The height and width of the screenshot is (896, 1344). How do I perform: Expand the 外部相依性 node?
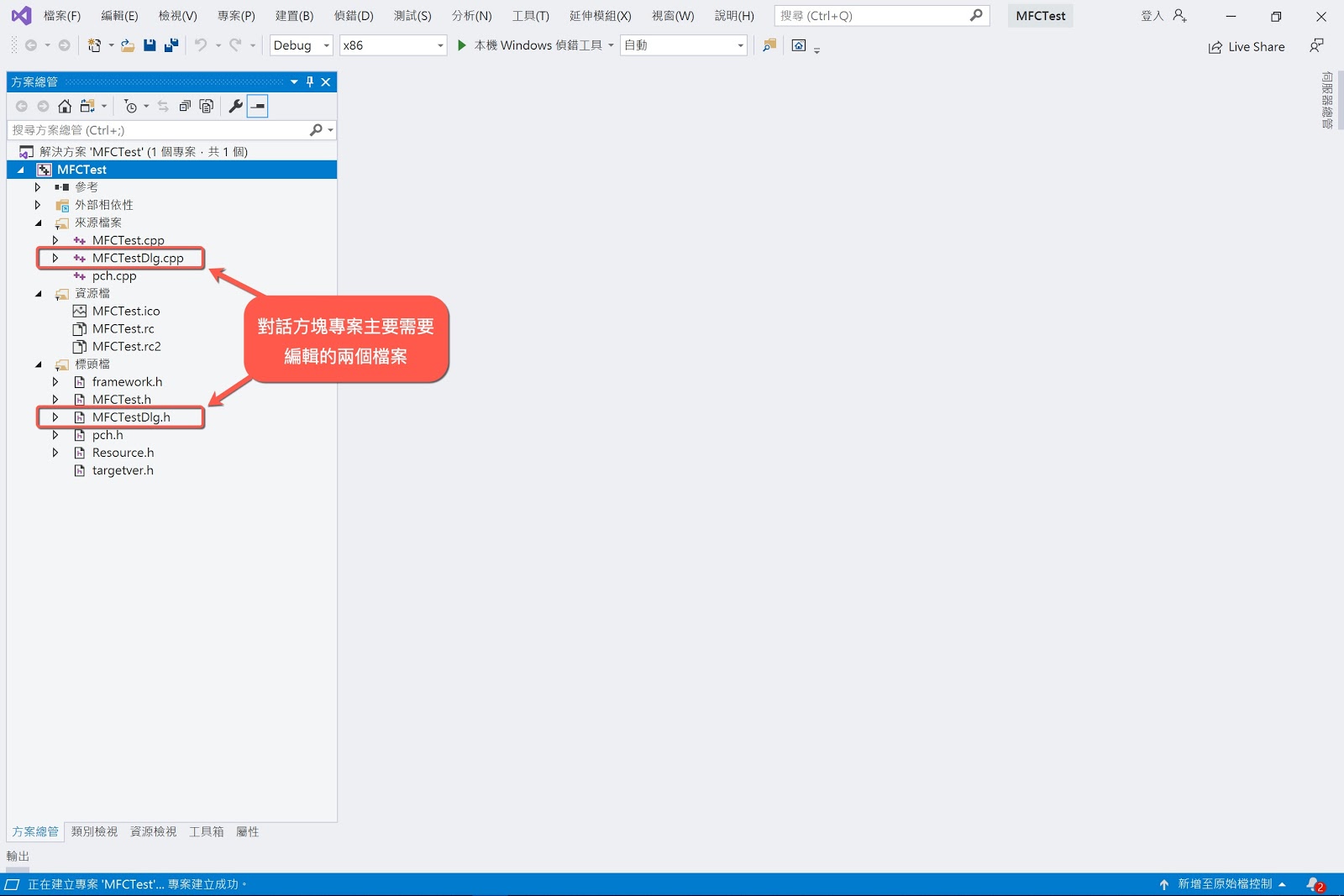(x=38, y=205)
